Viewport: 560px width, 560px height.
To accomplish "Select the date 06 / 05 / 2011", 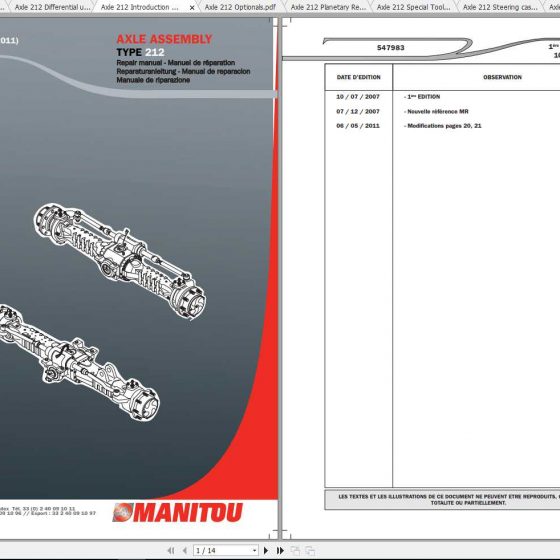I will (358, 126).
